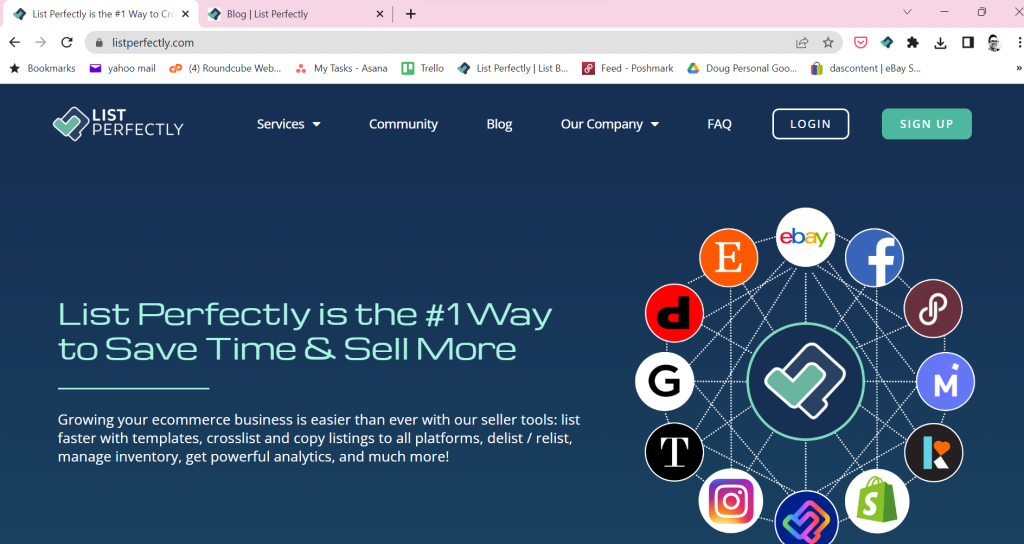
Task: Click the List Perfectly header logo
Action: pyautogui.click(x=118, y=123)
